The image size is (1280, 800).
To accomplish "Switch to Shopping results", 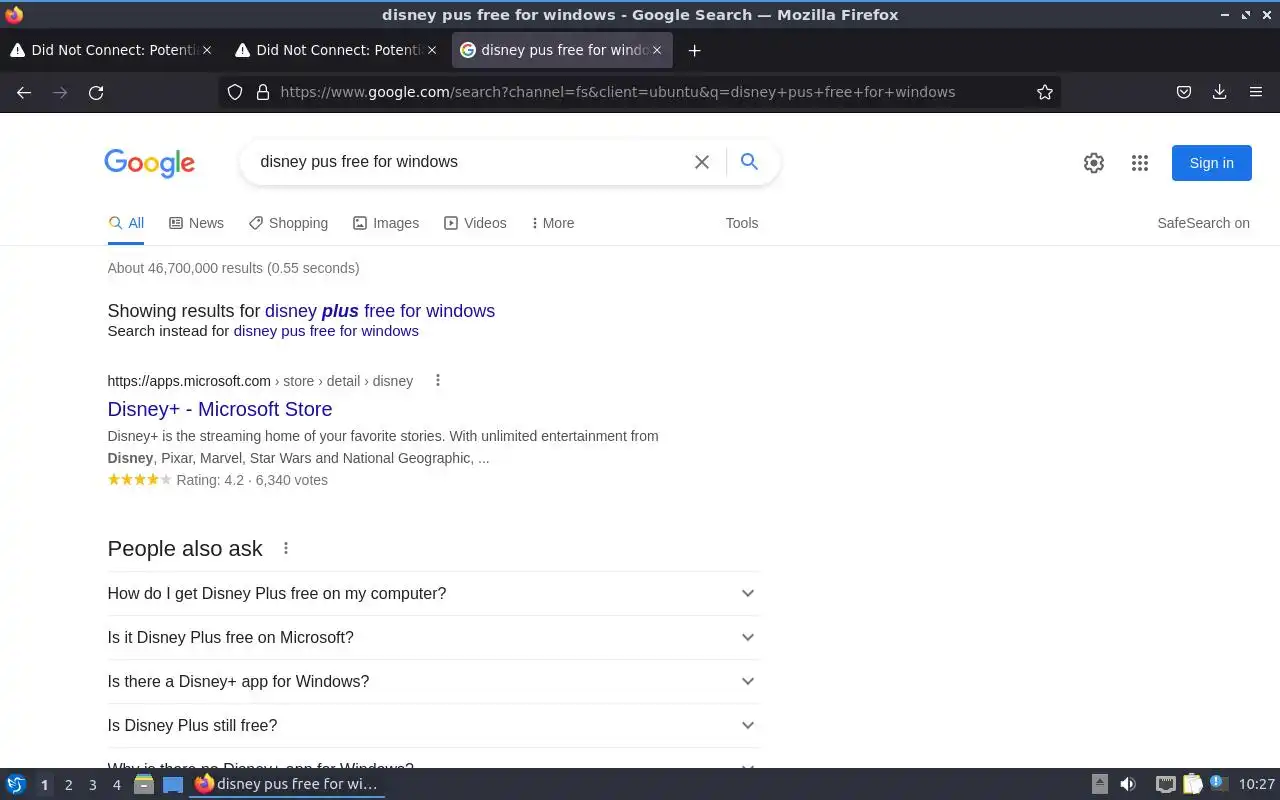I will (288, 223).
